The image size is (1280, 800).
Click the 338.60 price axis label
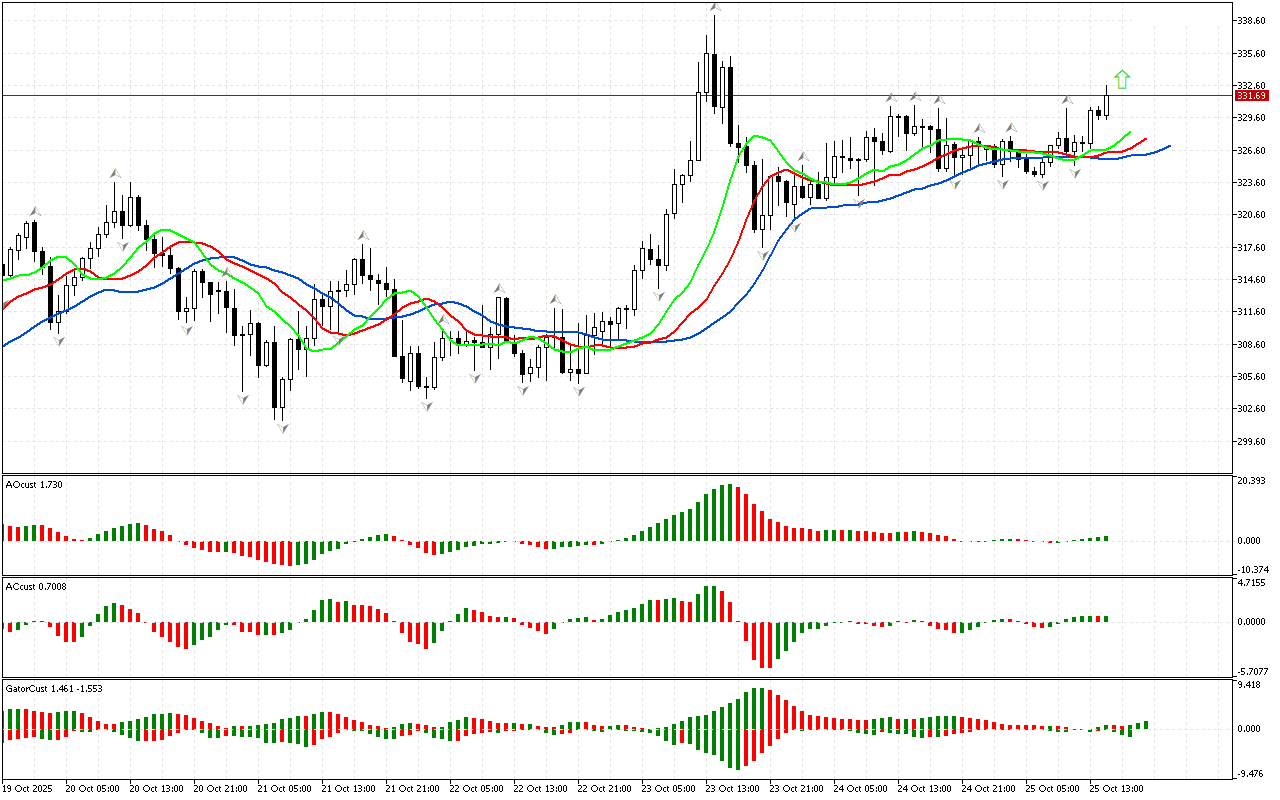coord(1252,20)
